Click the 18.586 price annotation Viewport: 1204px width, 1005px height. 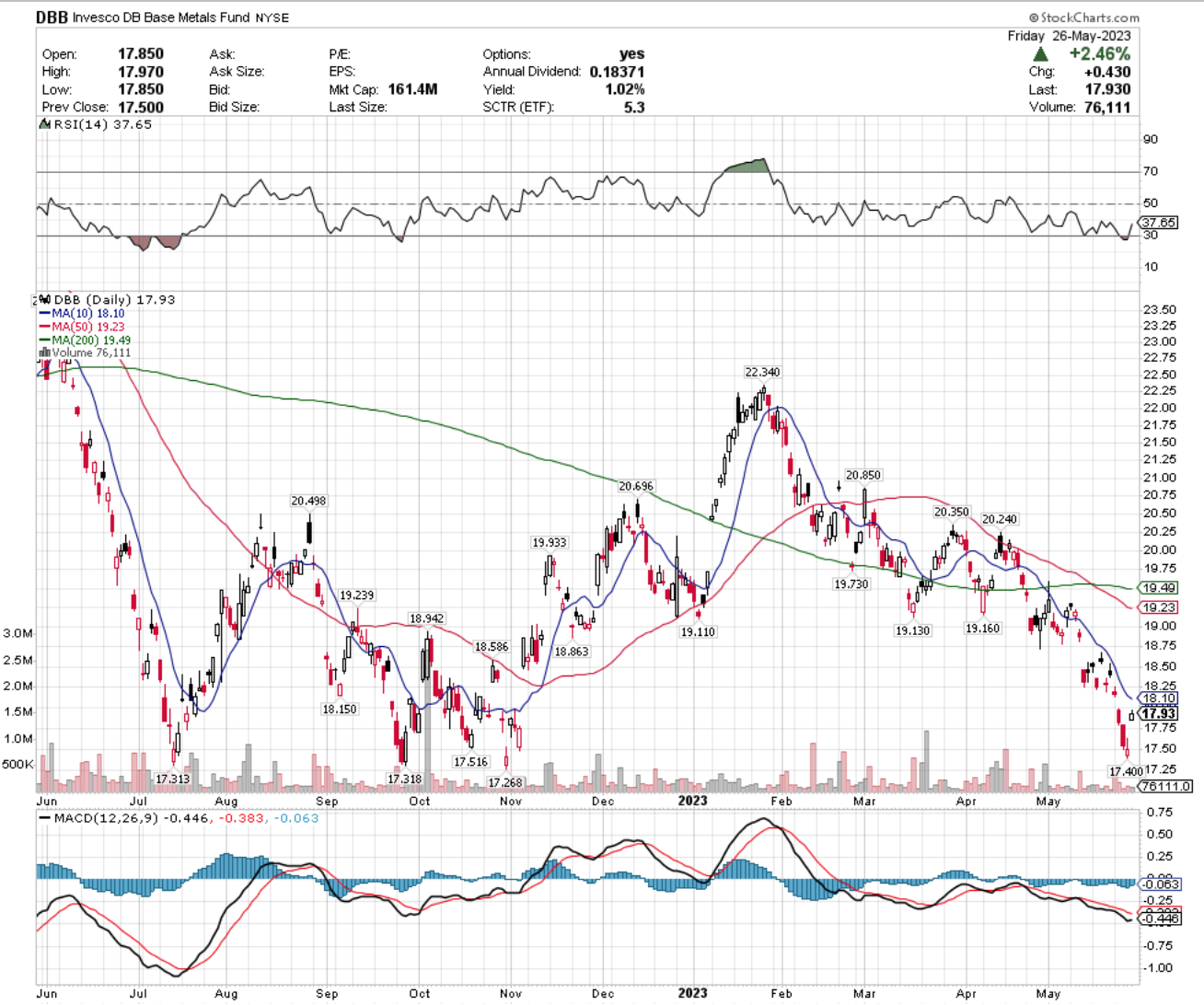pos(492,647)
